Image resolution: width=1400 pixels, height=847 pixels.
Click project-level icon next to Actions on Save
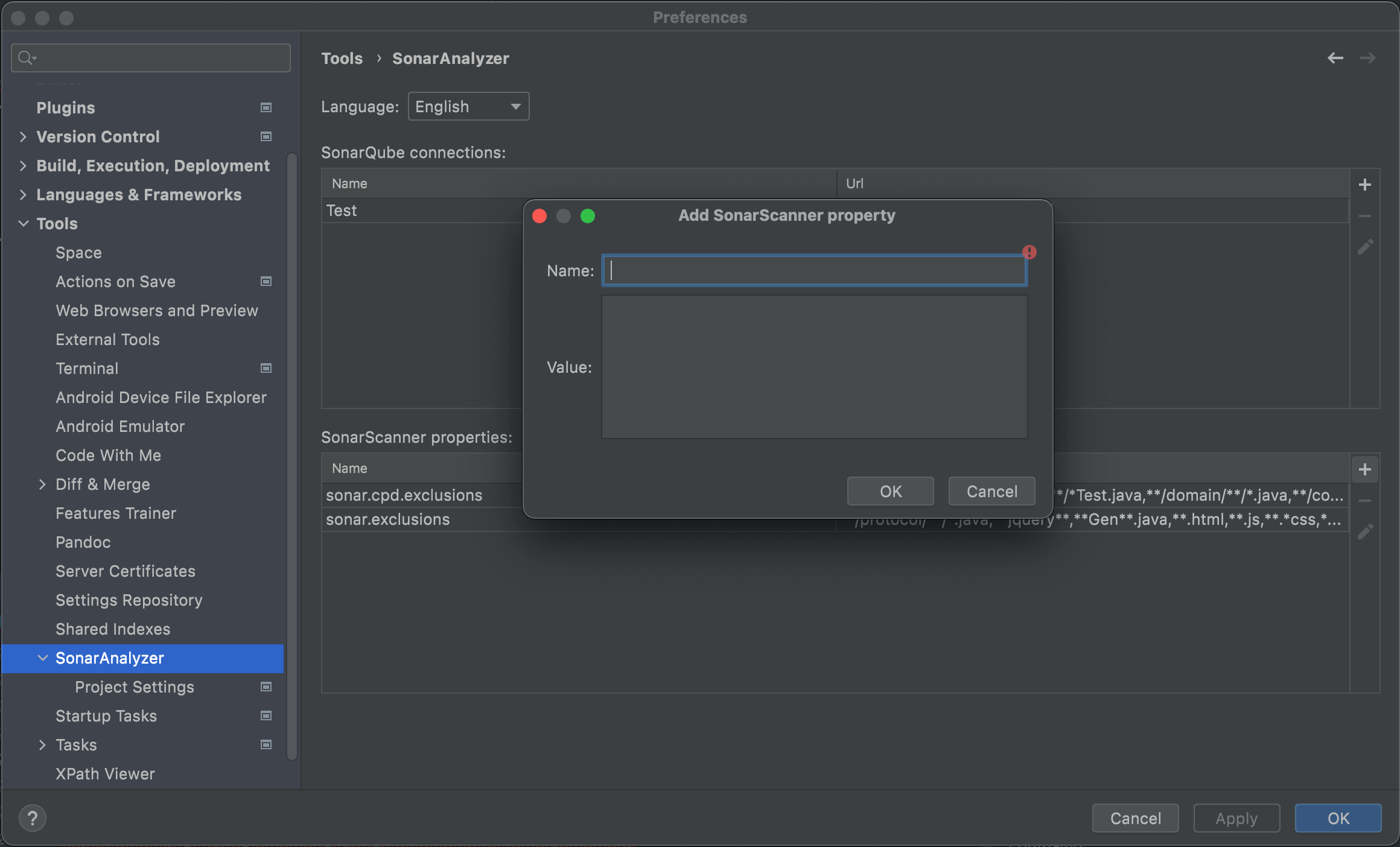pyautogui.click(x=266, y=281)
